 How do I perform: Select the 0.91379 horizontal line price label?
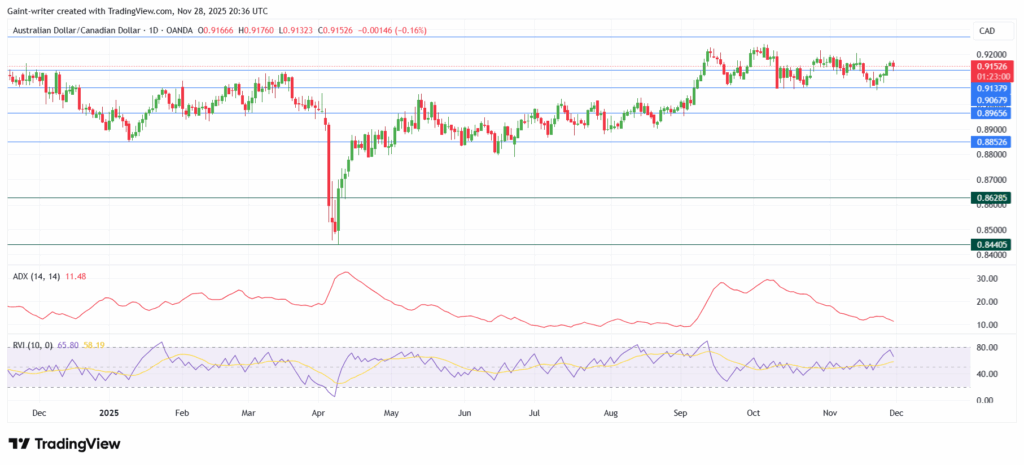click(992, 88)
